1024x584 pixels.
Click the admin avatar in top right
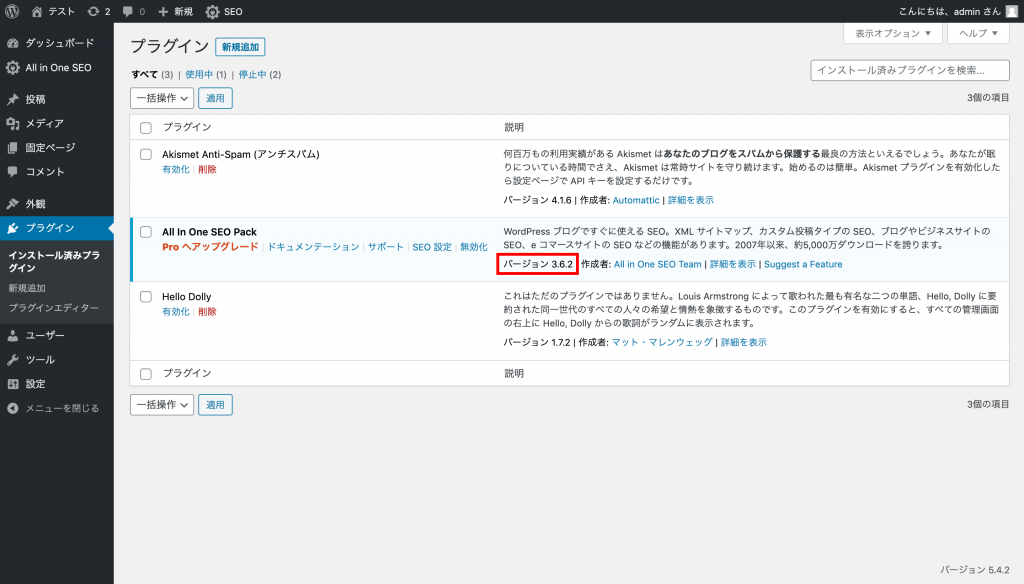1012,12
